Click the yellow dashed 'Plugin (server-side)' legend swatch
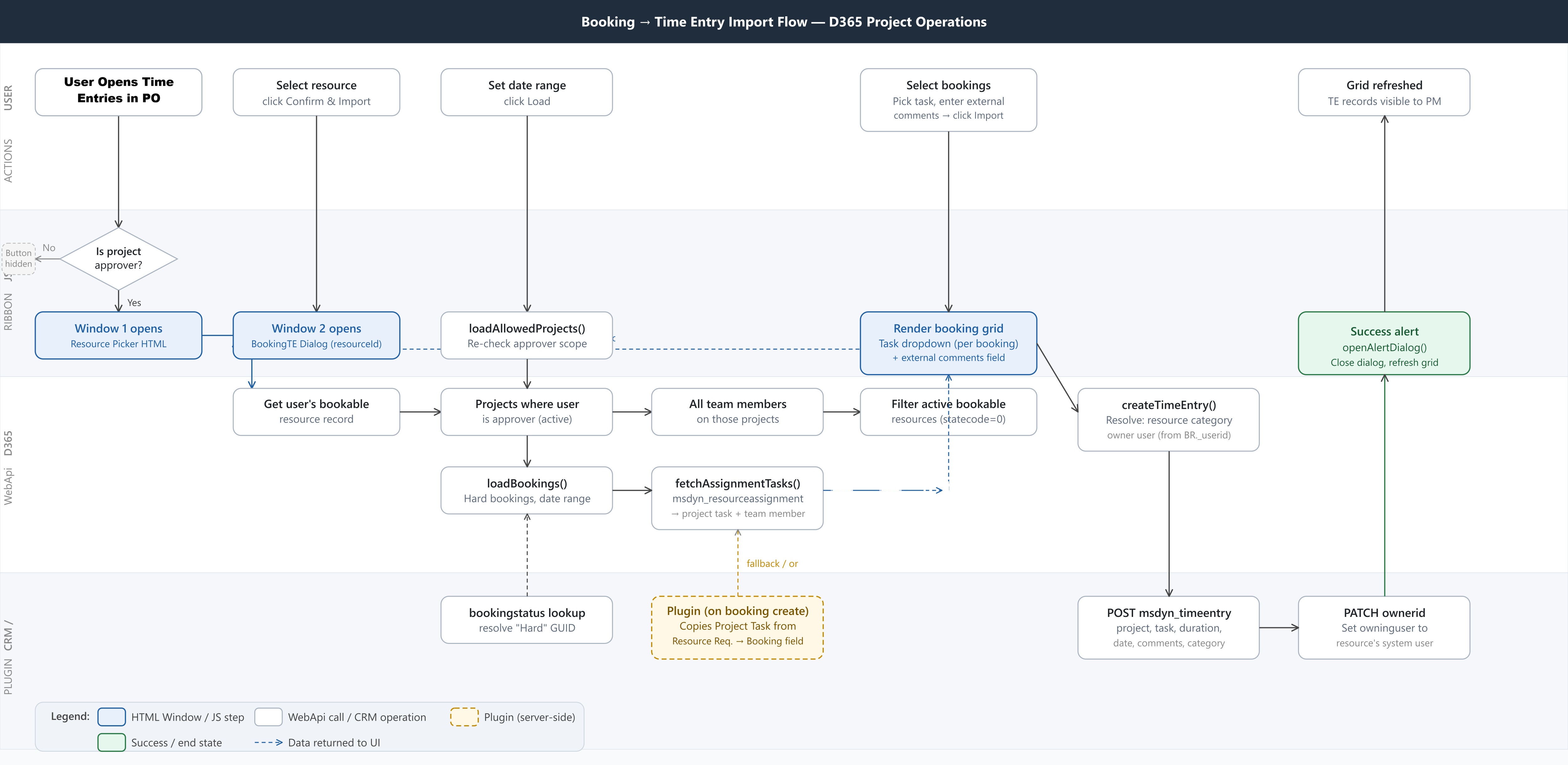This screenshot has height=765, width=1568. [x=464, y=717]
